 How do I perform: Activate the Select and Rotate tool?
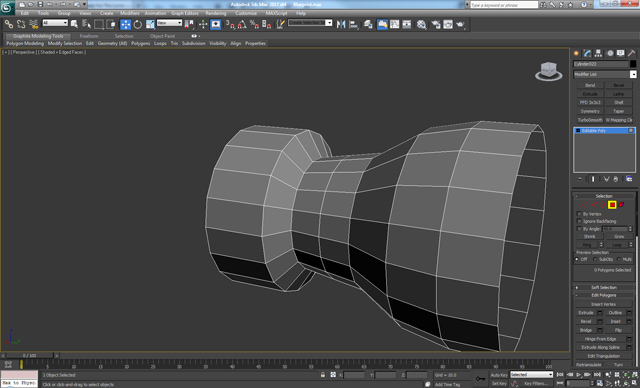tap(138, 24)
